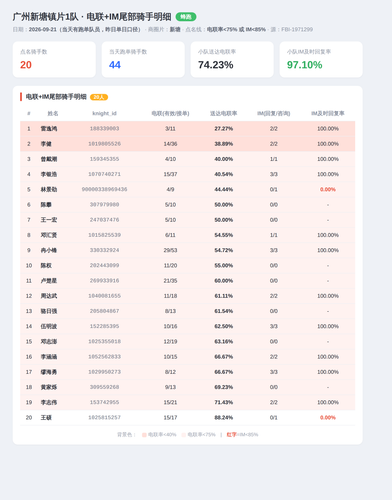Click the 71.43% rate cell
Image resolution: width=392 pixels, height=500 pixels.
click(x=223, y=402)
